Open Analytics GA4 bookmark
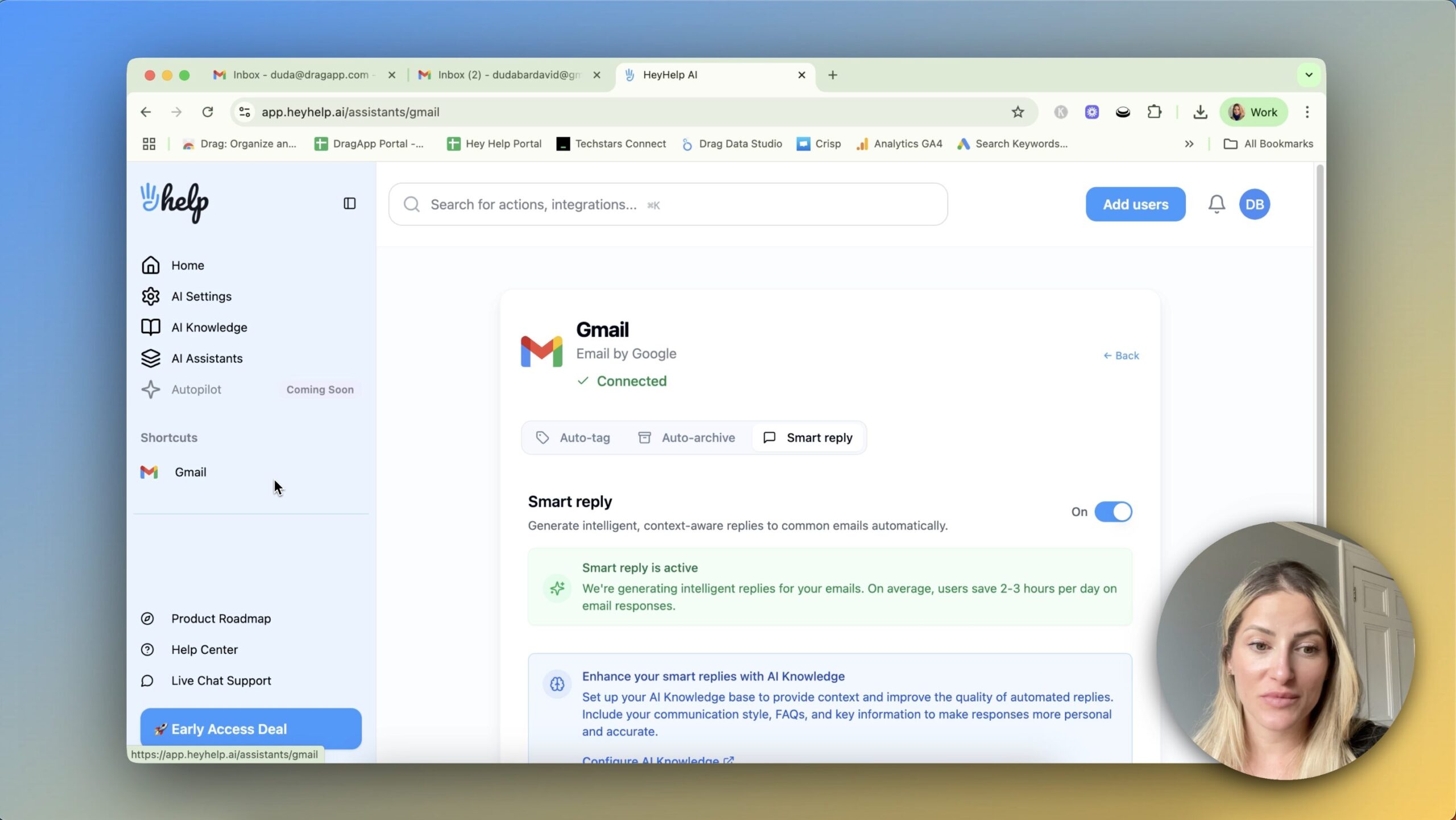Viewport: 1456px width, 820px height. coord(899,144)
